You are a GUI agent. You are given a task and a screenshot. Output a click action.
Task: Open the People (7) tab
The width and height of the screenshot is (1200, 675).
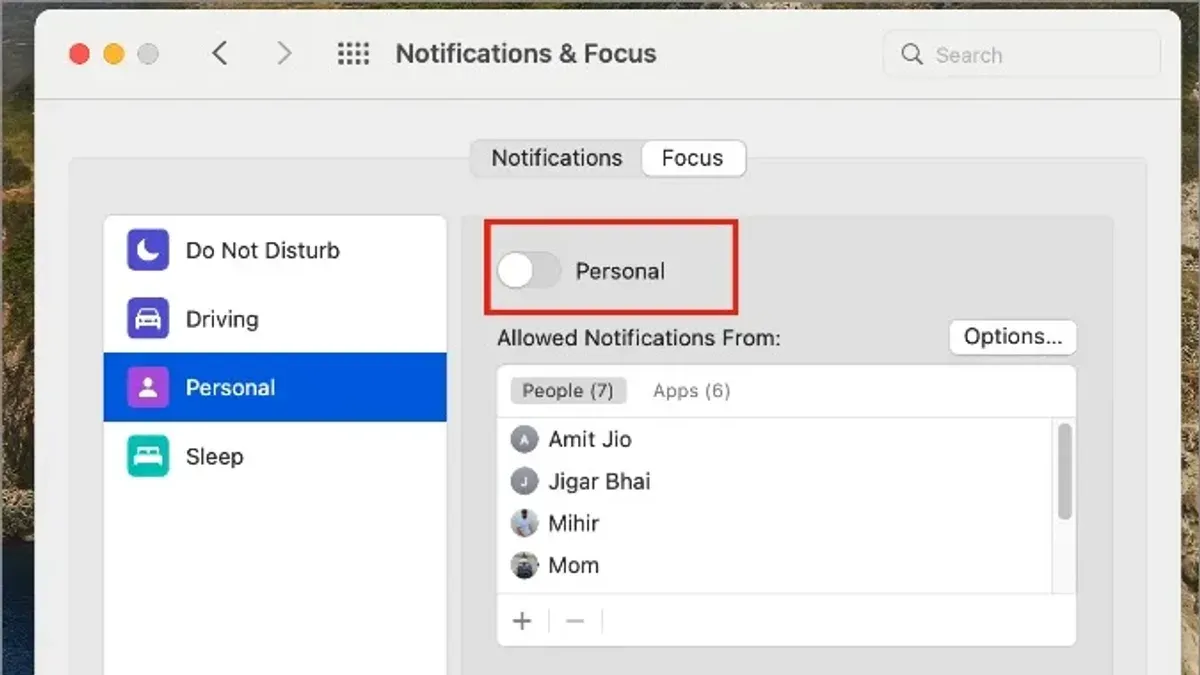(568, 391)
